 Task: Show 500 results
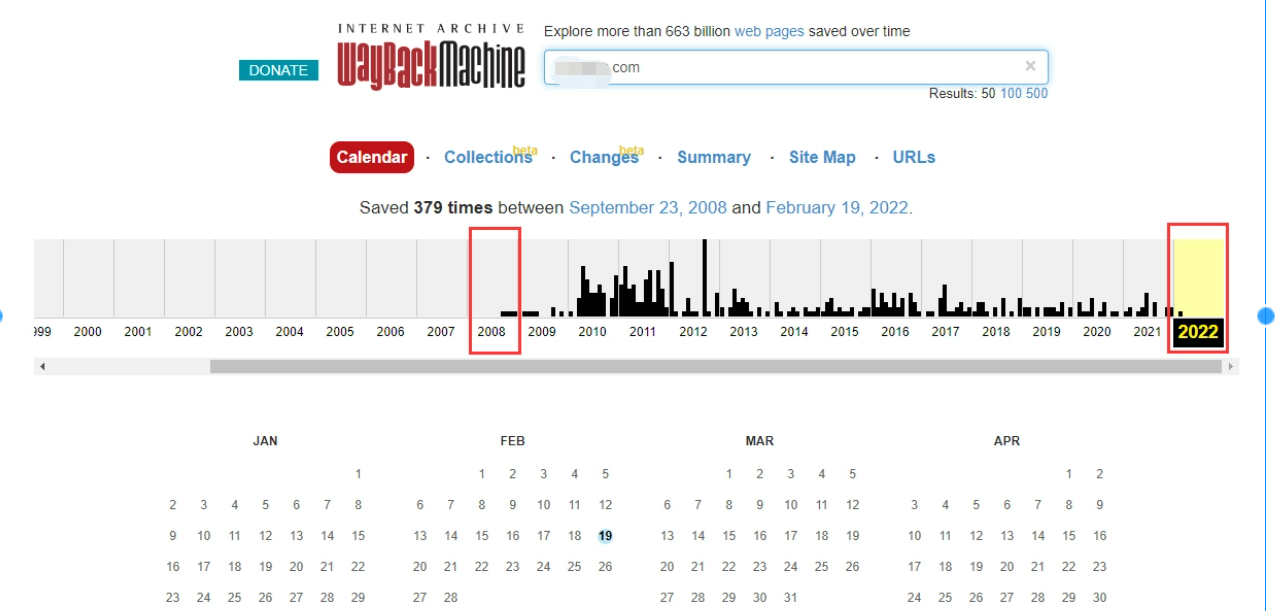[x=1037, y=93]
